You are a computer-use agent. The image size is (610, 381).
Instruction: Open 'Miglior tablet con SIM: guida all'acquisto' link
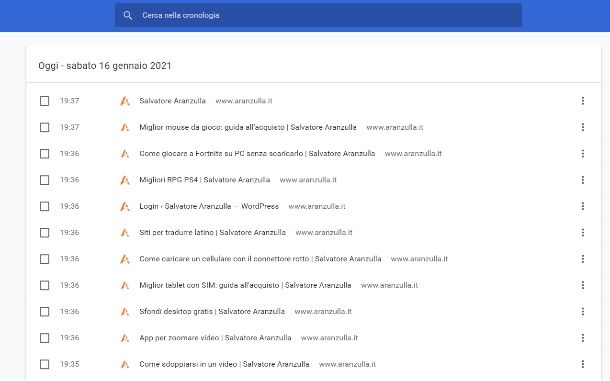(x=245, y=285)
